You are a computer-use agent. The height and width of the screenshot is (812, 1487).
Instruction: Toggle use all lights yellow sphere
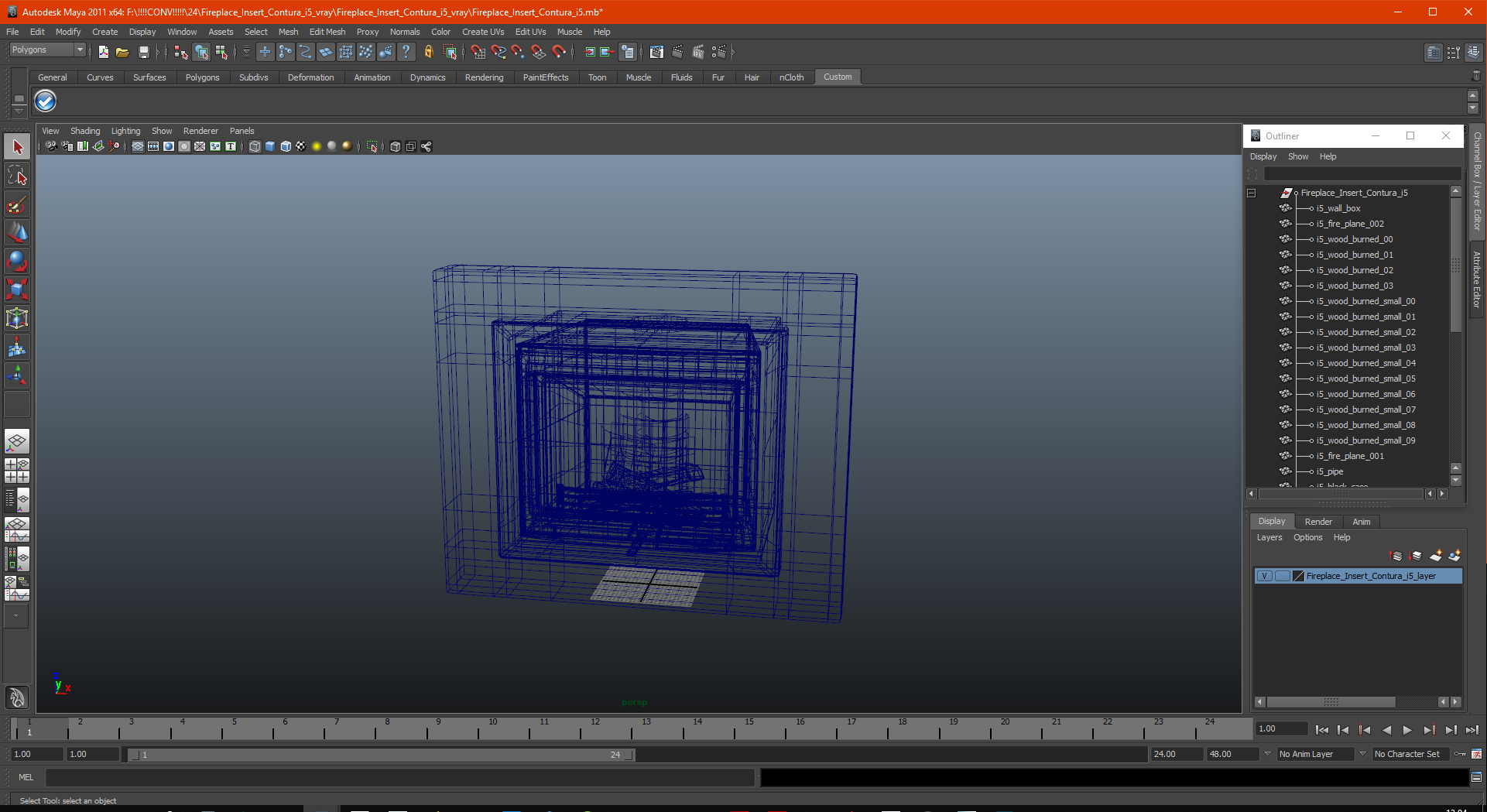(317, 146)
